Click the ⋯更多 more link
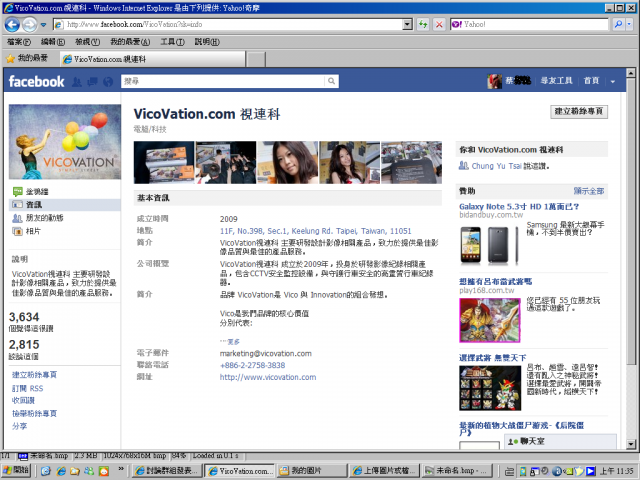 tap(230, 342)
